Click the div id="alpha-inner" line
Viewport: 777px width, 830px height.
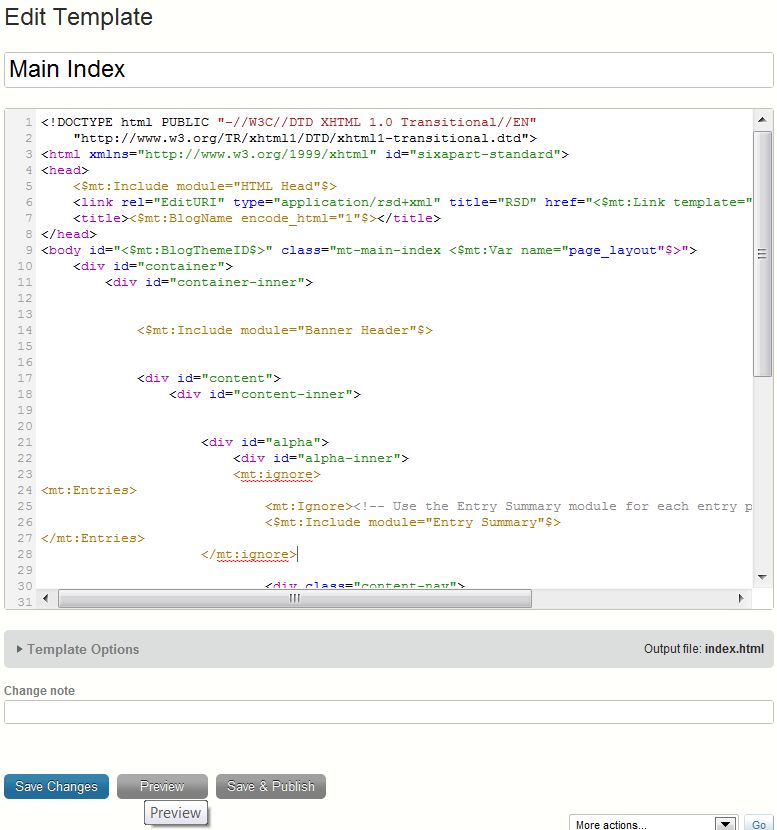321,458
